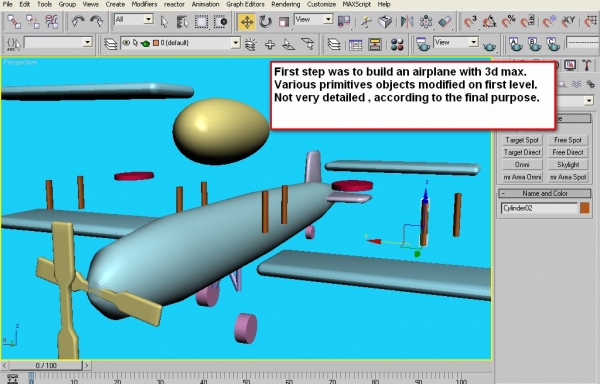Image resolution: width=600 pixels, height=384 pixels.
Task: Open the Curve Editor icon
Action: point(355,44)
